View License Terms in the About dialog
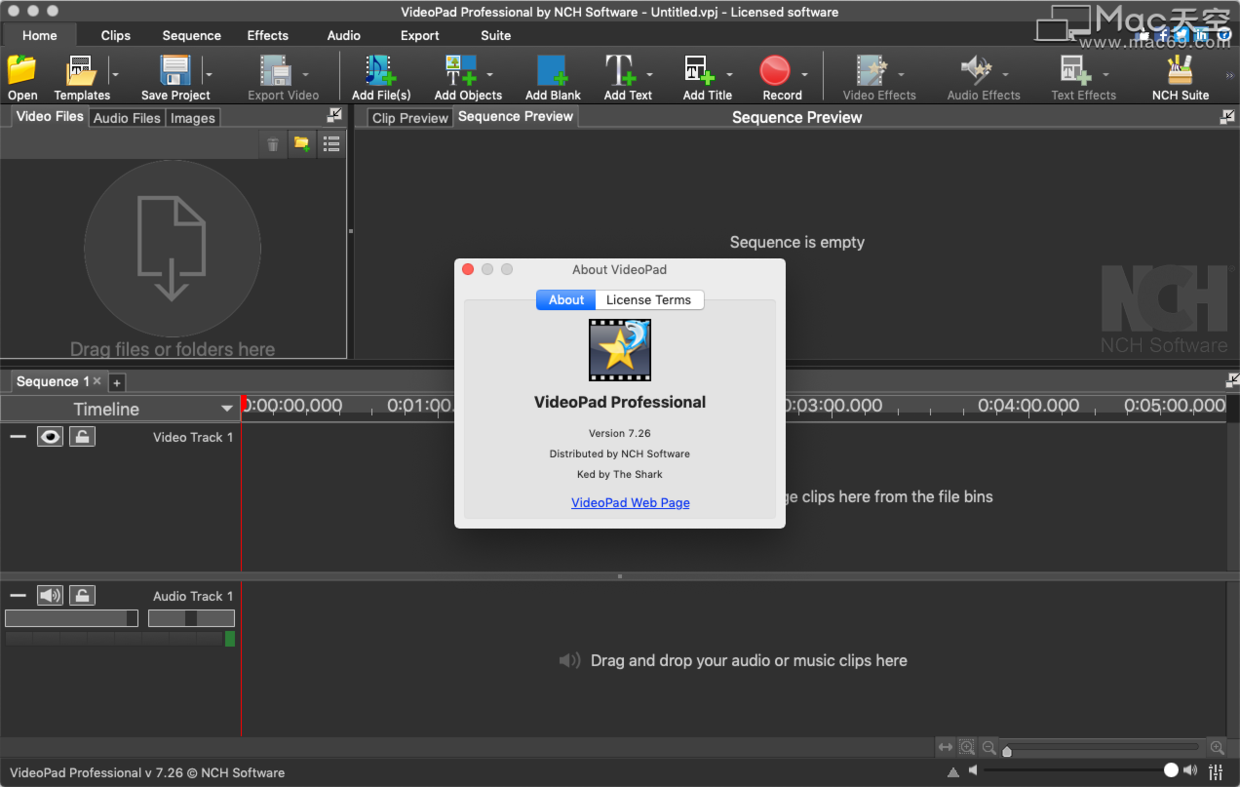 (x=649, y=300)
